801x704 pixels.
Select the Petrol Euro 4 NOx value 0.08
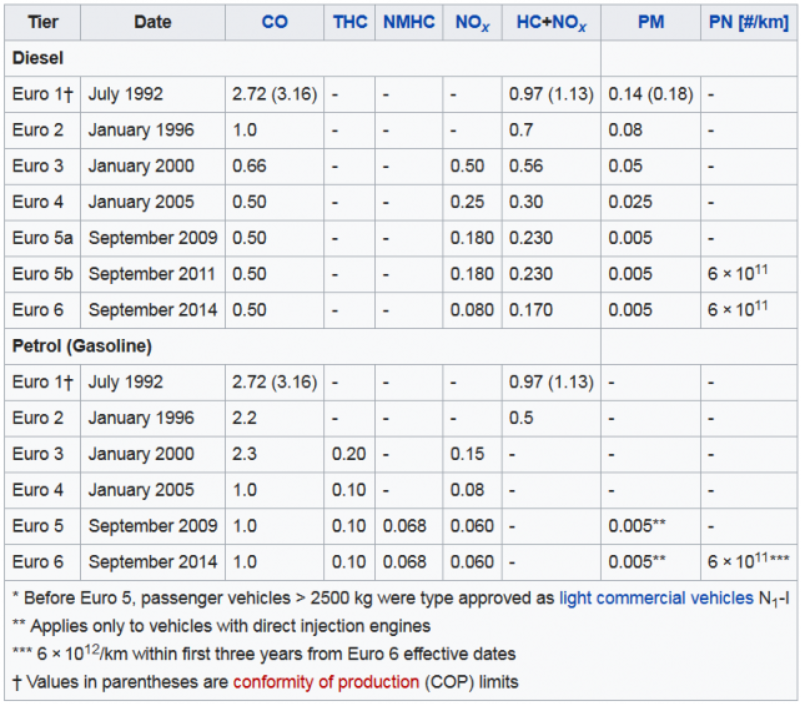pyautogui.click(x=467, y=490)
